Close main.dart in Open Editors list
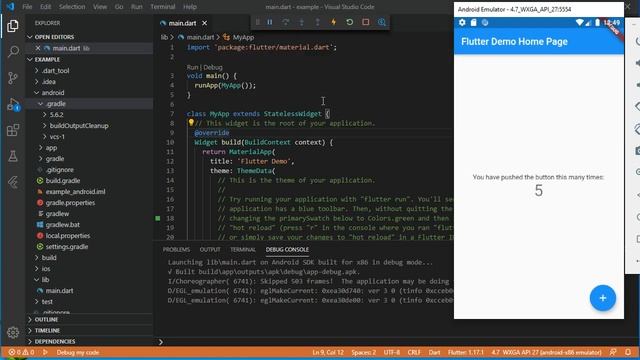 click(x=38, y=48)
